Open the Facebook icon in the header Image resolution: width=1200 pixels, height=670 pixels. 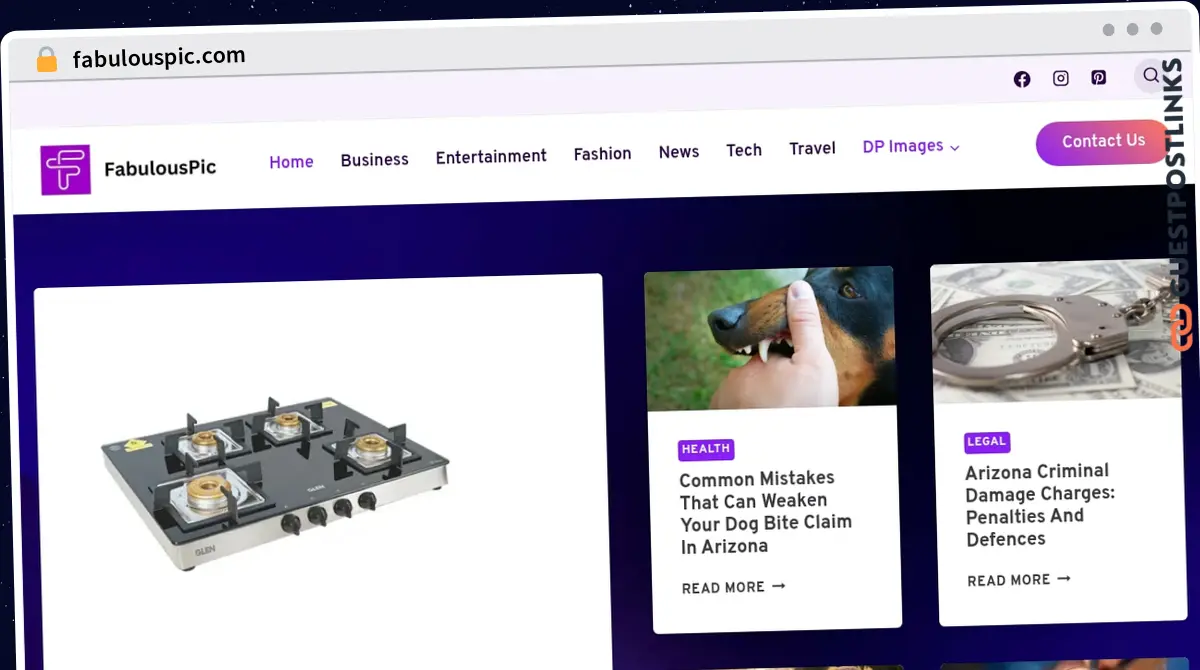[1021, 78]
